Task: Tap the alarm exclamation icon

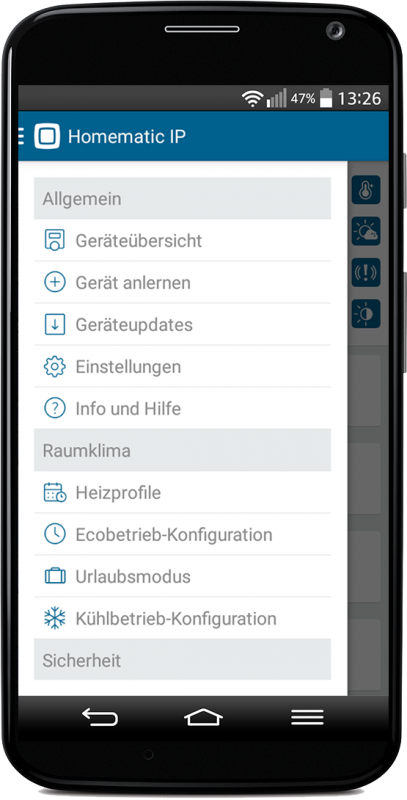Action: [366, 272]
